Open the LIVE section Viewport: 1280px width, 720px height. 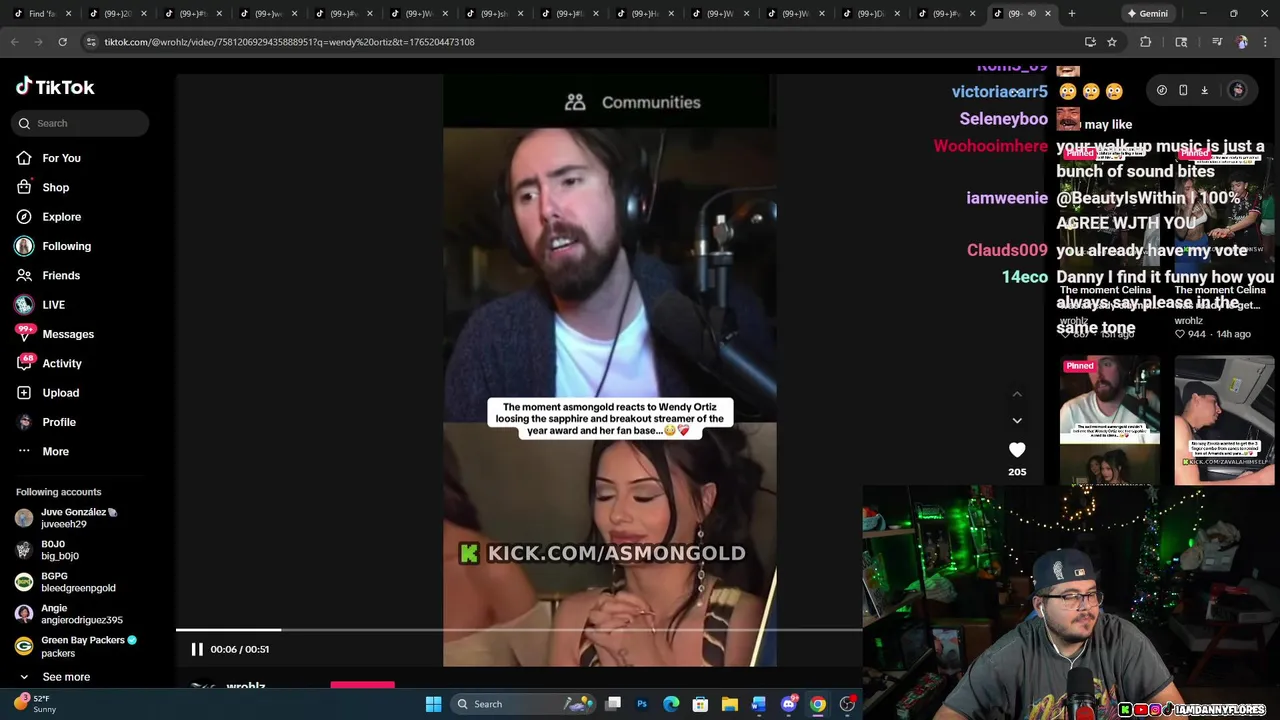(53, 305)
